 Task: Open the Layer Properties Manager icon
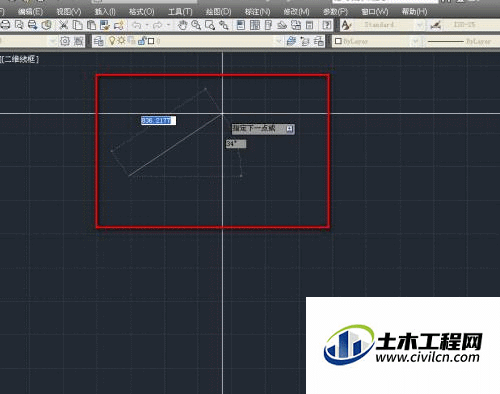coord(99,41)
